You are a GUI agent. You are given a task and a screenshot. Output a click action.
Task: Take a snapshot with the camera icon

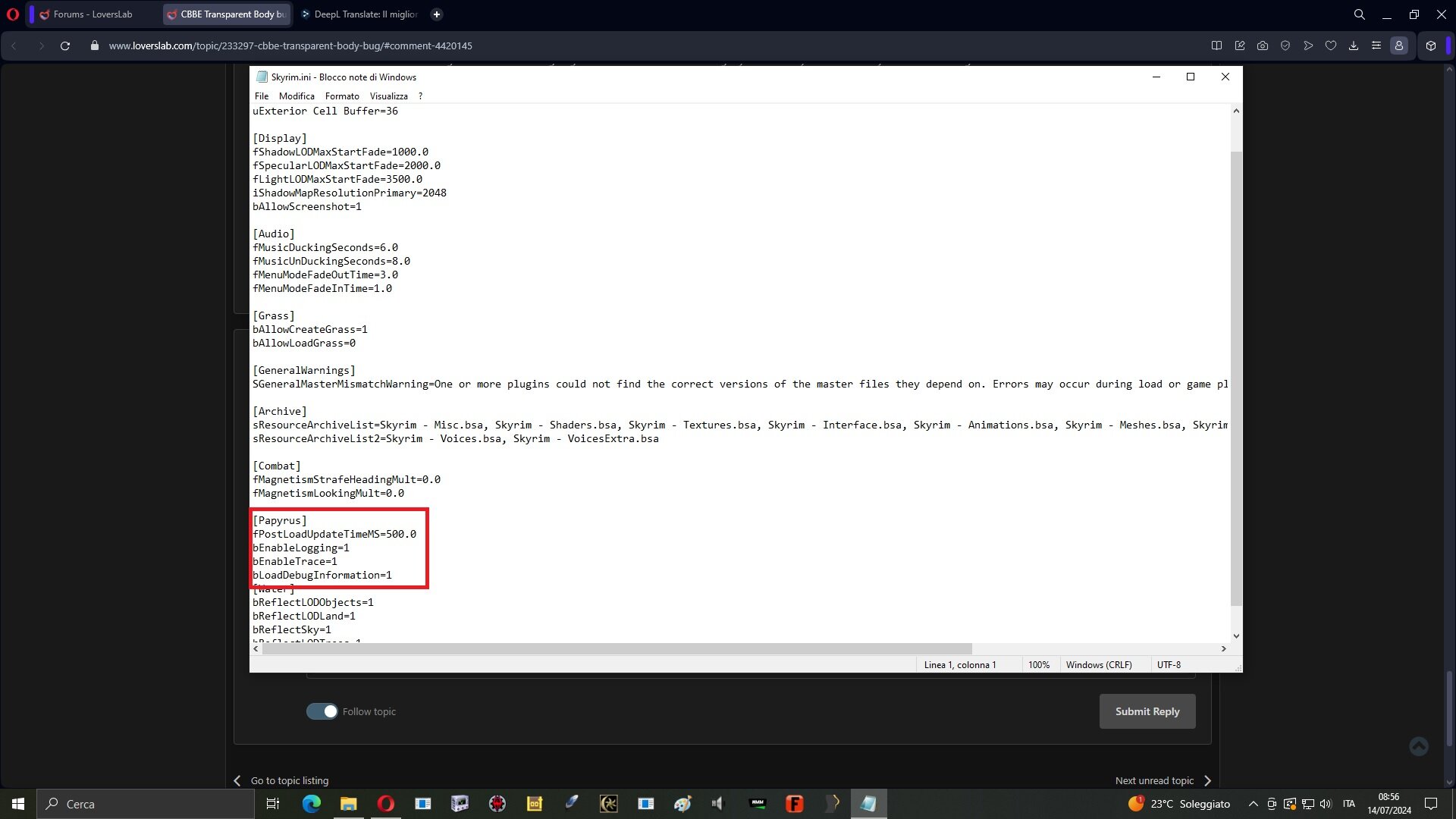1263,45
